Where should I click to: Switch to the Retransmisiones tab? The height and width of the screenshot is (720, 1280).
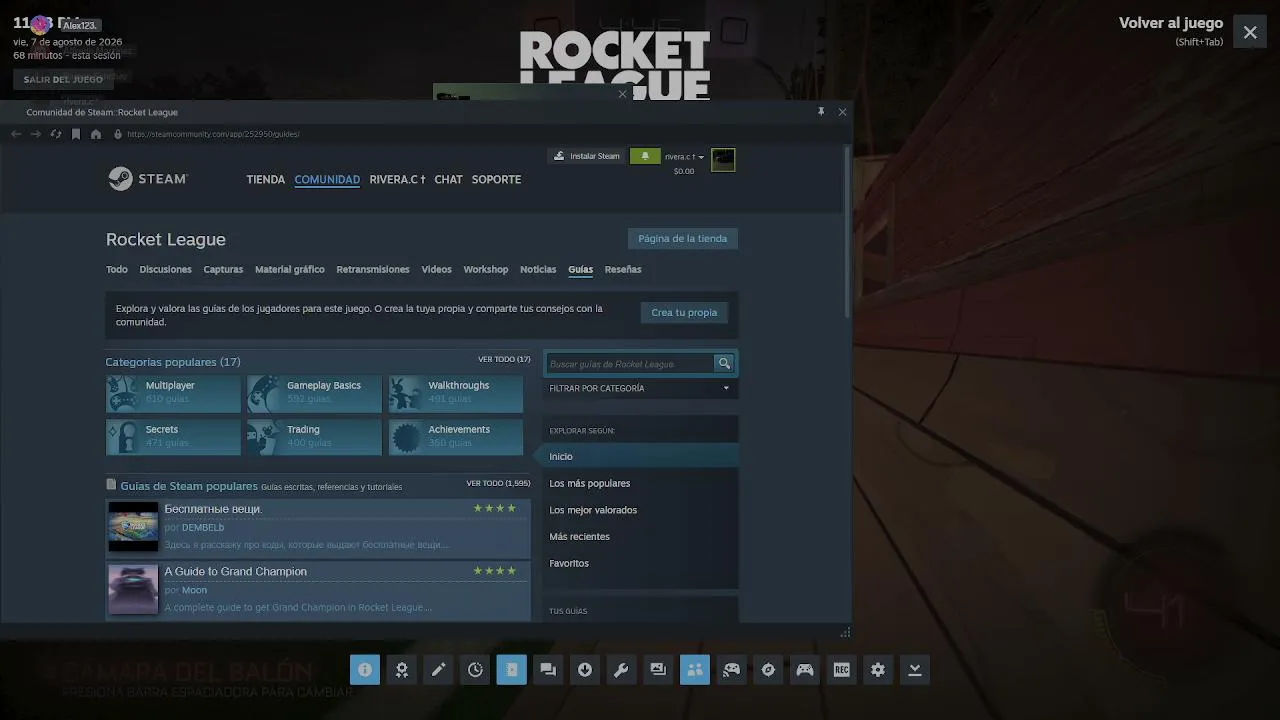[x=373, y=270]
